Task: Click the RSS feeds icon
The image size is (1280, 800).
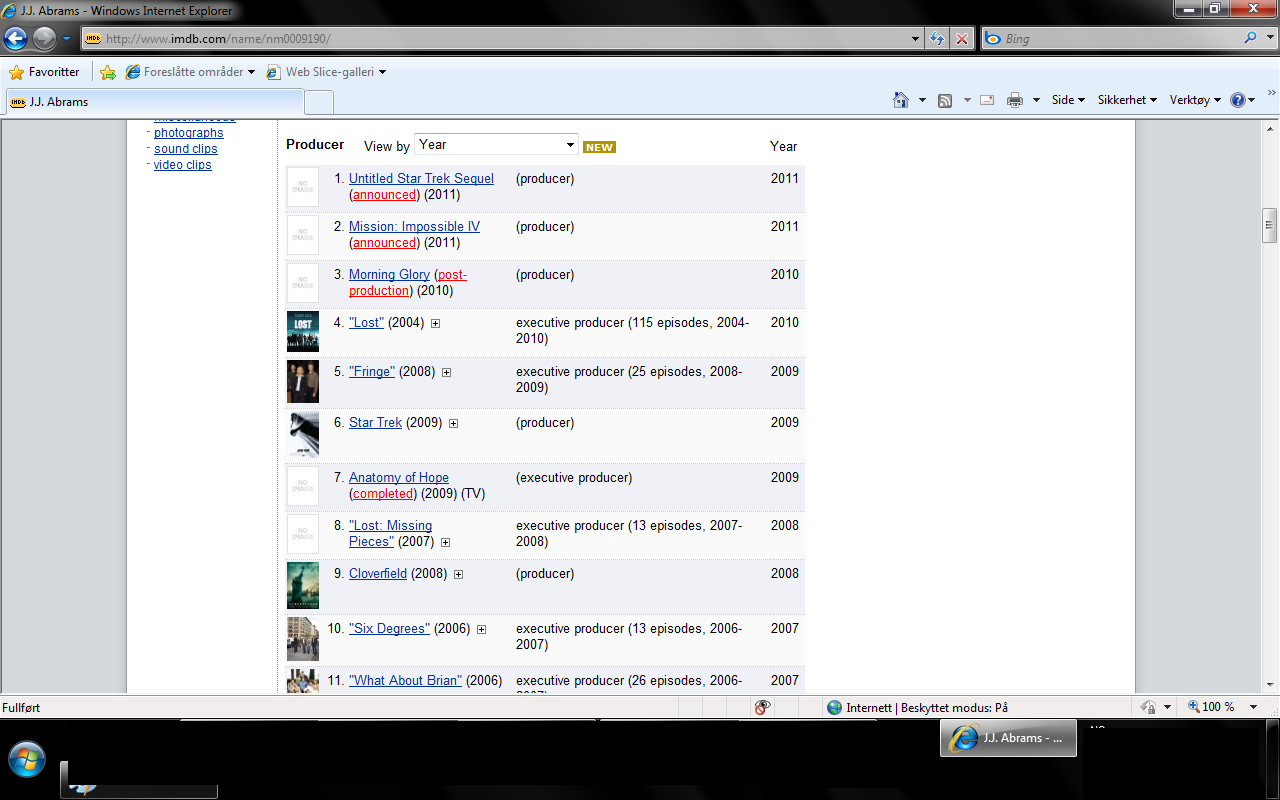Action: 945,100
